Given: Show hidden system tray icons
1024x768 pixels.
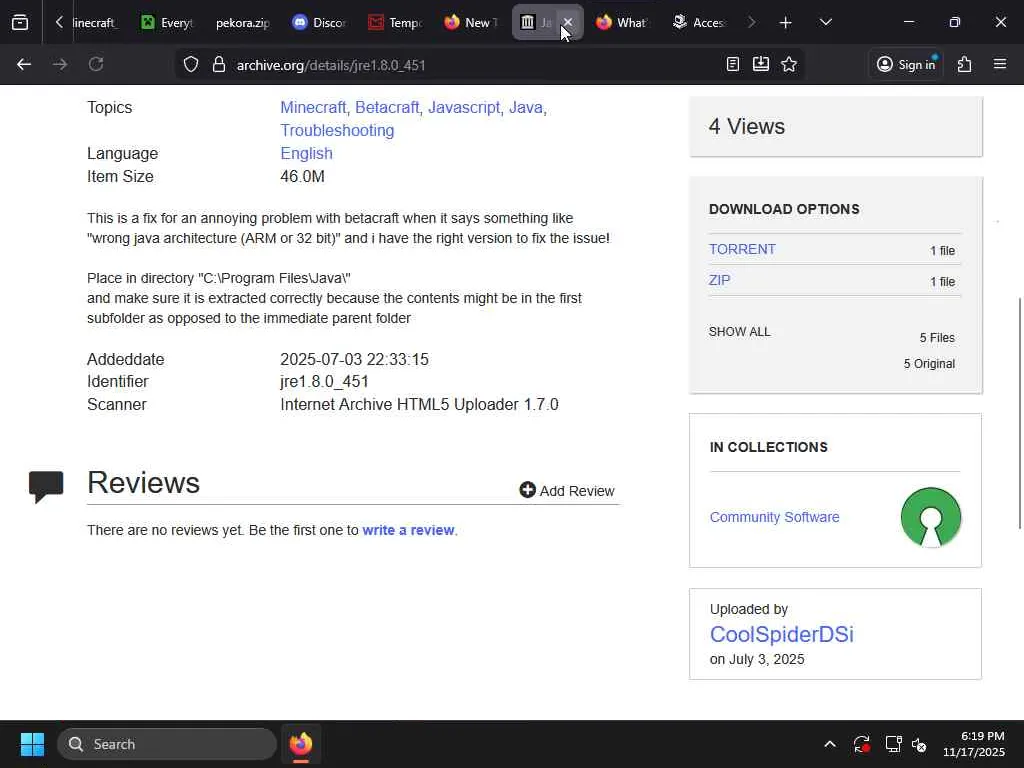Looking at the screenshot, I should (x=829, y=744).
